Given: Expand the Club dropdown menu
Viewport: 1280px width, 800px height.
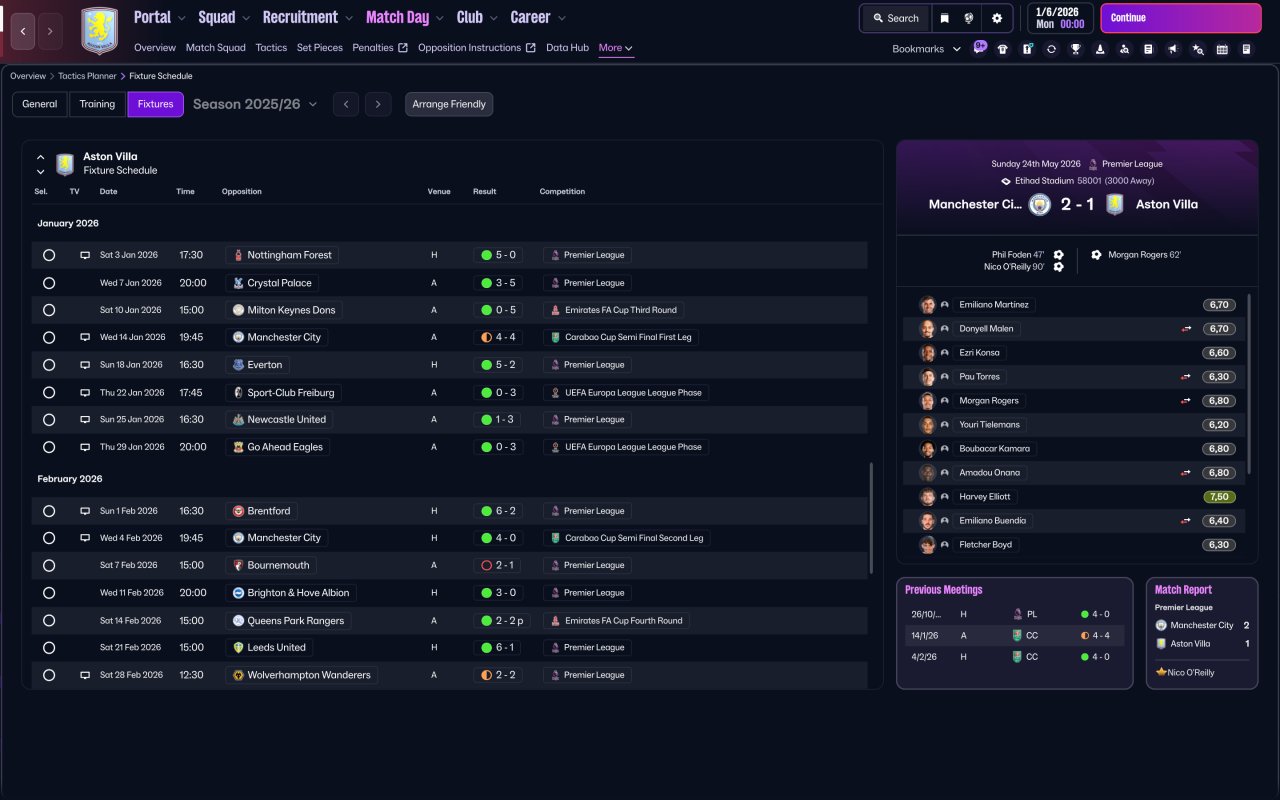Looking at the screenshot, I should click(x=477, y=17).
